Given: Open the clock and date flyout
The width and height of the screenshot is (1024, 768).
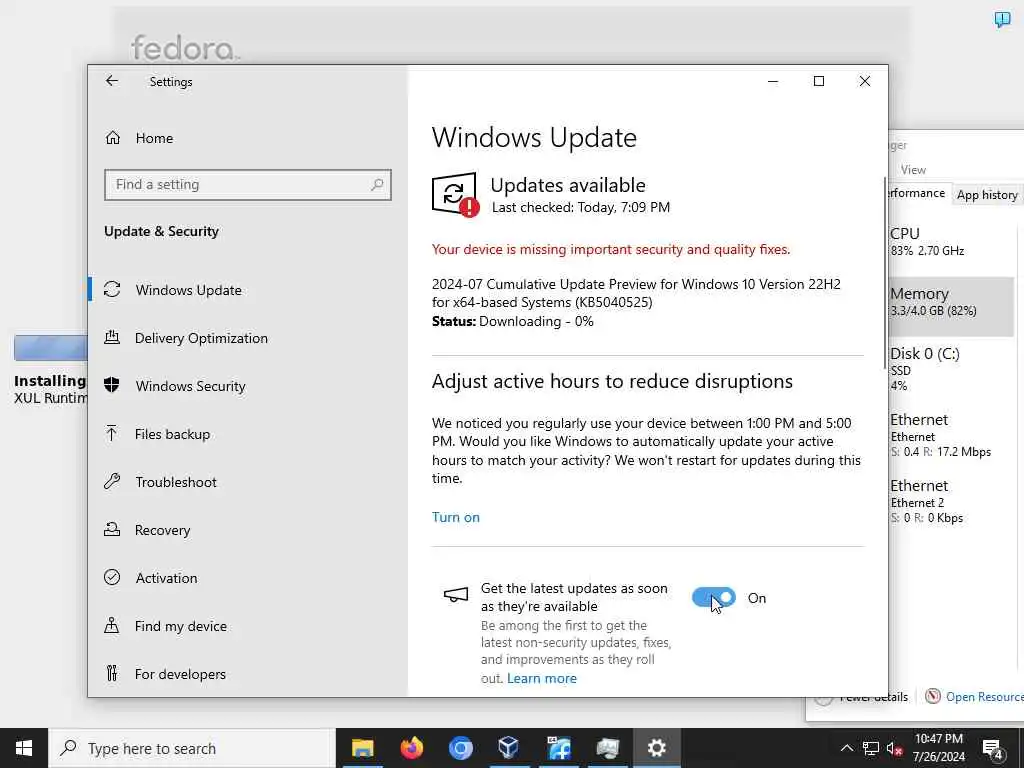Looking at the screenshot, I should 939,748.
